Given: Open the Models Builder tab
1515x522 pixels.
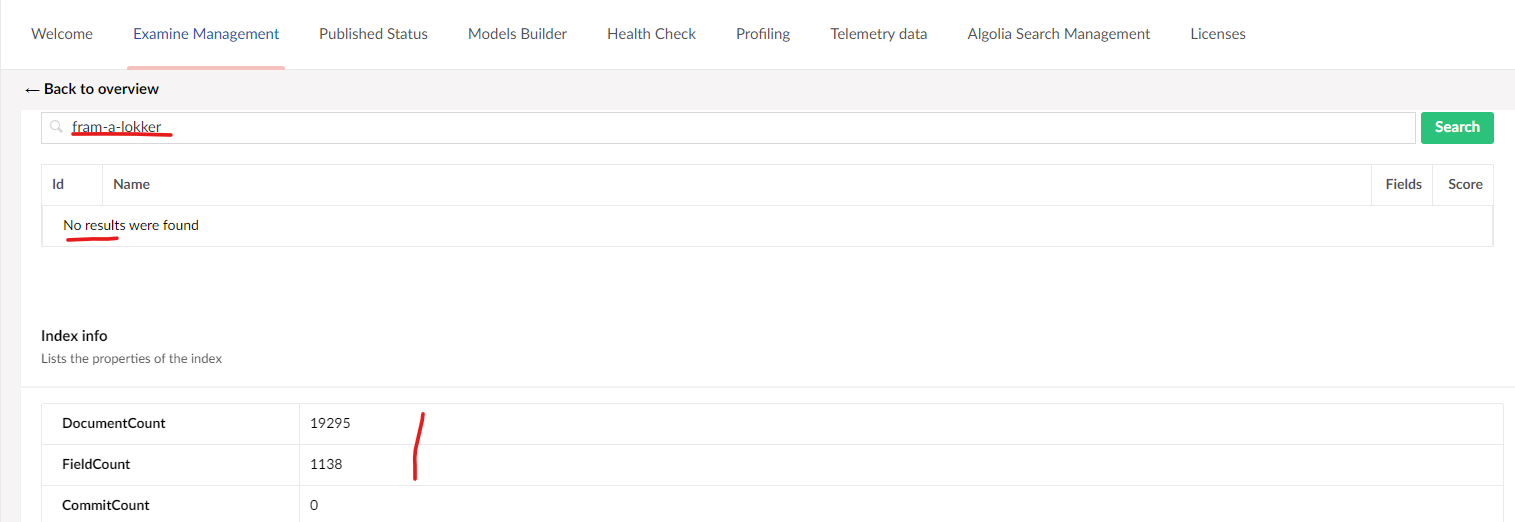Looking at the screenshot, I should point(517,34).
